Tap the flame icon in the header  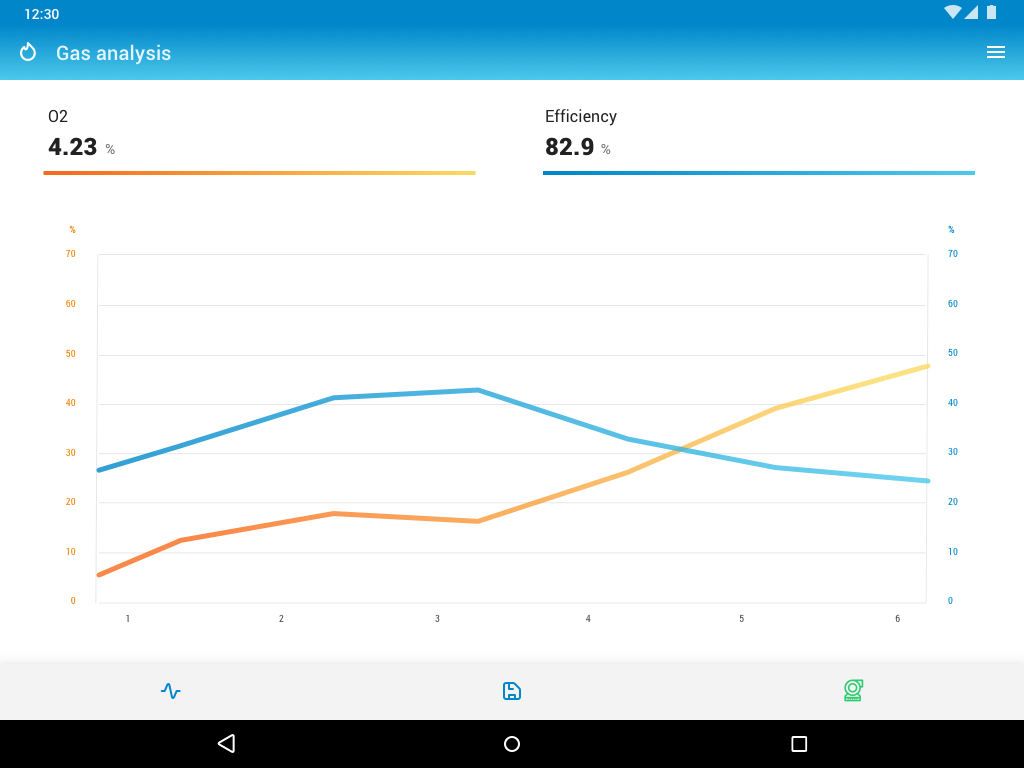pos(27,52)
